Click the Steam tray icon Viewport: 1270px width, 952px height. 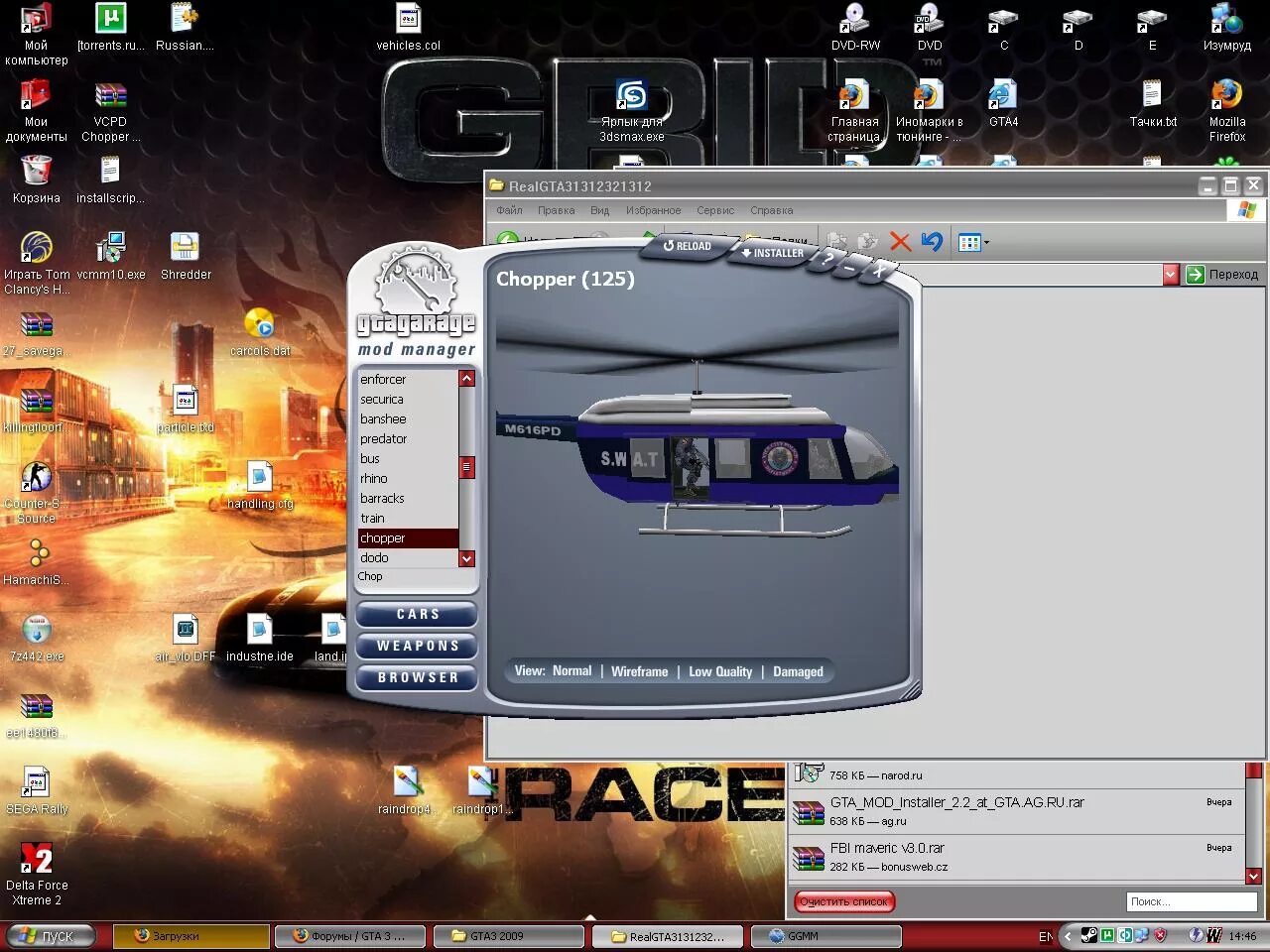[x=1088, y=935]
